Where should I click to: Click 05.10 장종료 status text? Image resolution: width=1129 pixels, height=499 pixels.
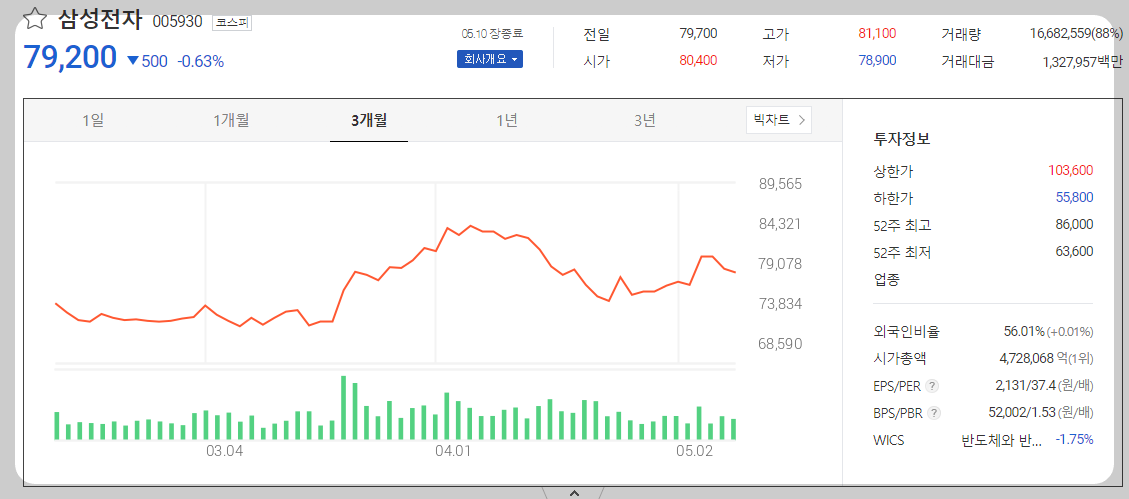(492, 33)
